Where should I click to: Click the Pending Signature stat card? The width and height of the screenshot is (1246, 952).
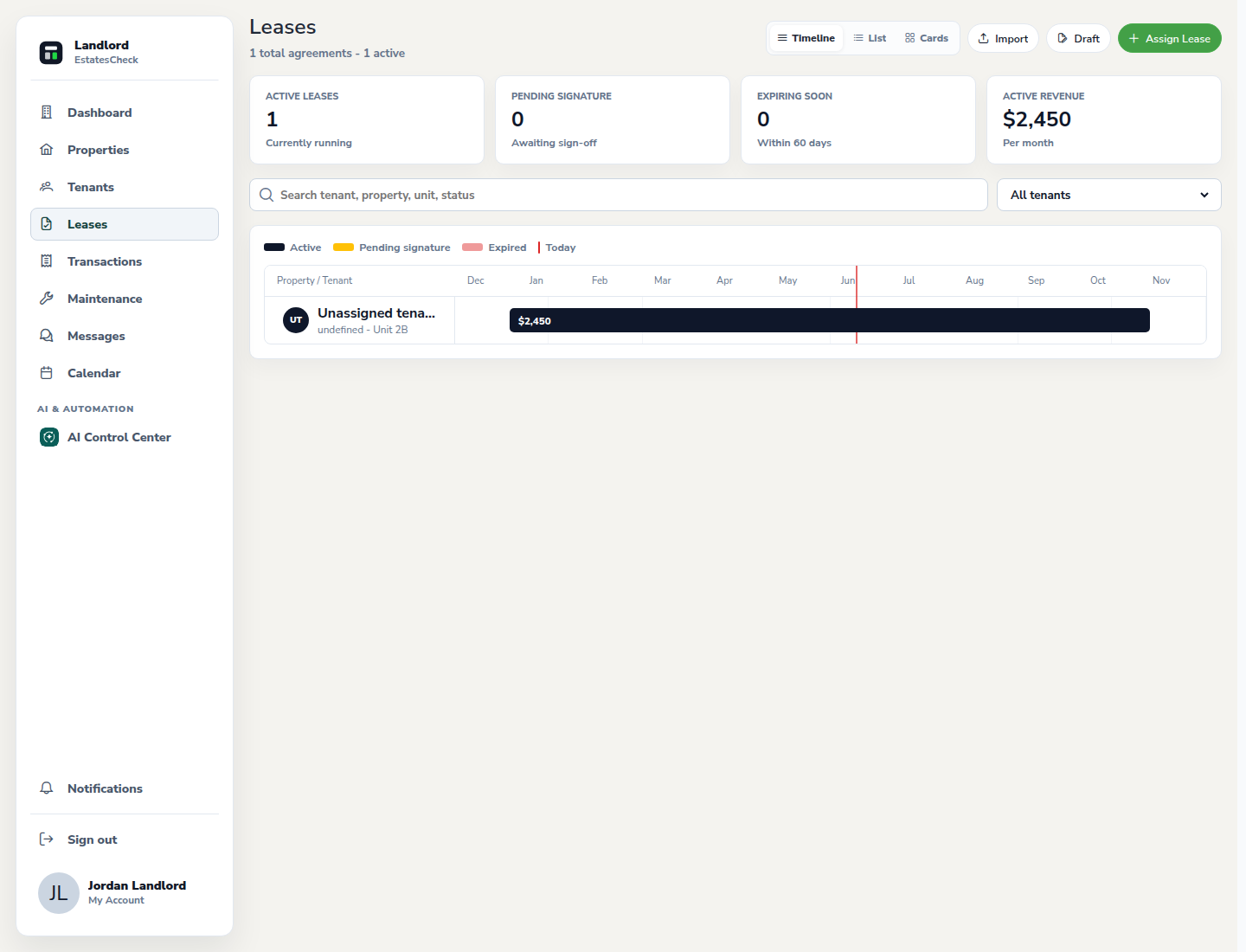[613, 119]
